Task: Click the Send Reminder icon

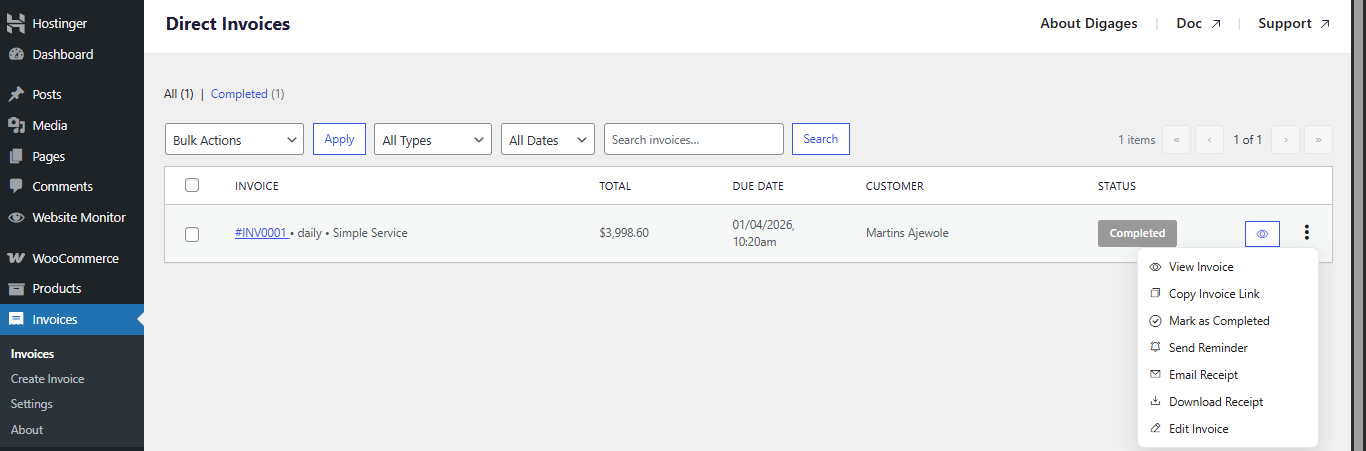Action: (1155, 348)
